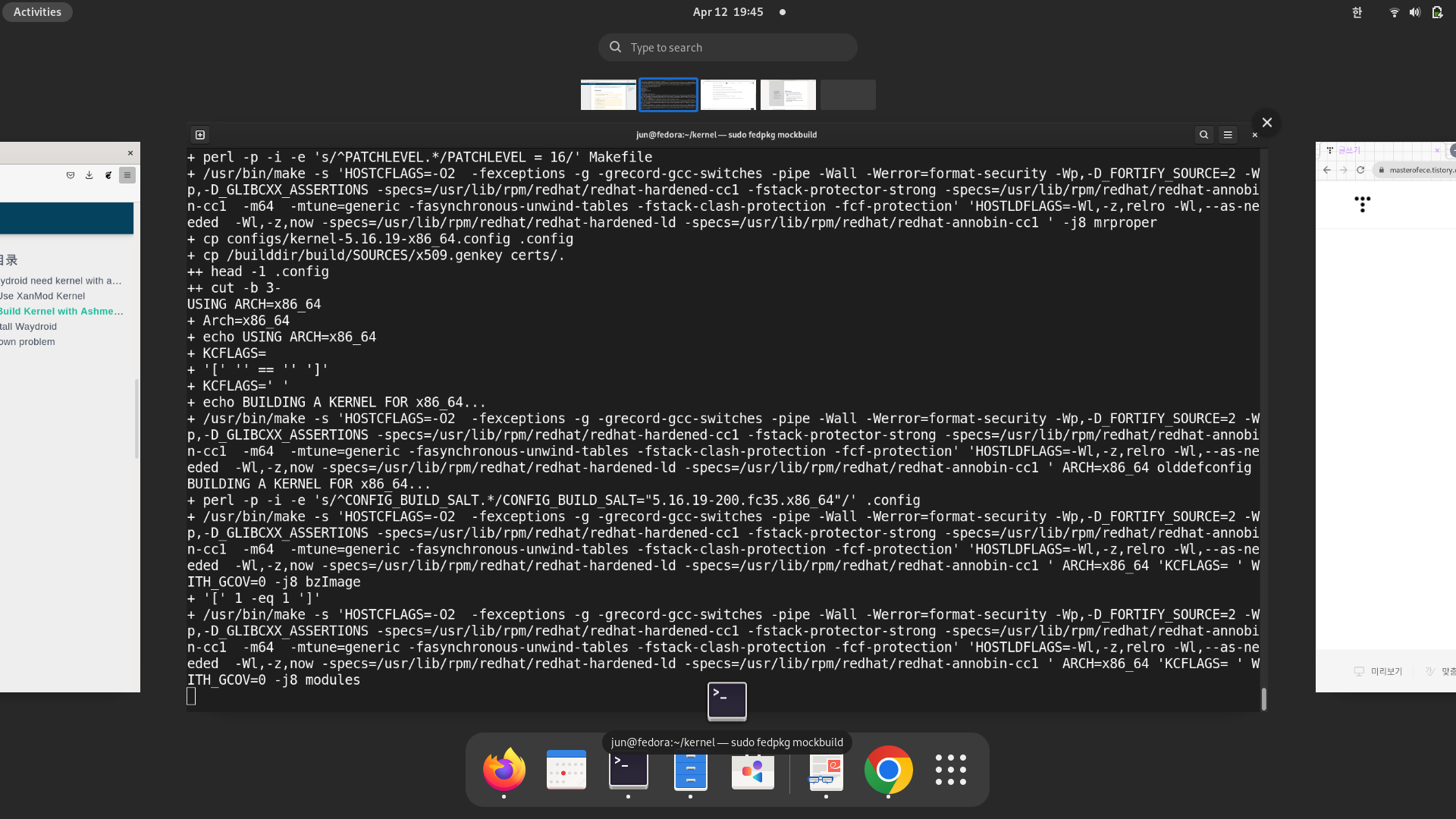Click Firefox downloads arrow icon
This screenshot has width=1456, height=819.
pyautogui.click(x=89, y=175)
